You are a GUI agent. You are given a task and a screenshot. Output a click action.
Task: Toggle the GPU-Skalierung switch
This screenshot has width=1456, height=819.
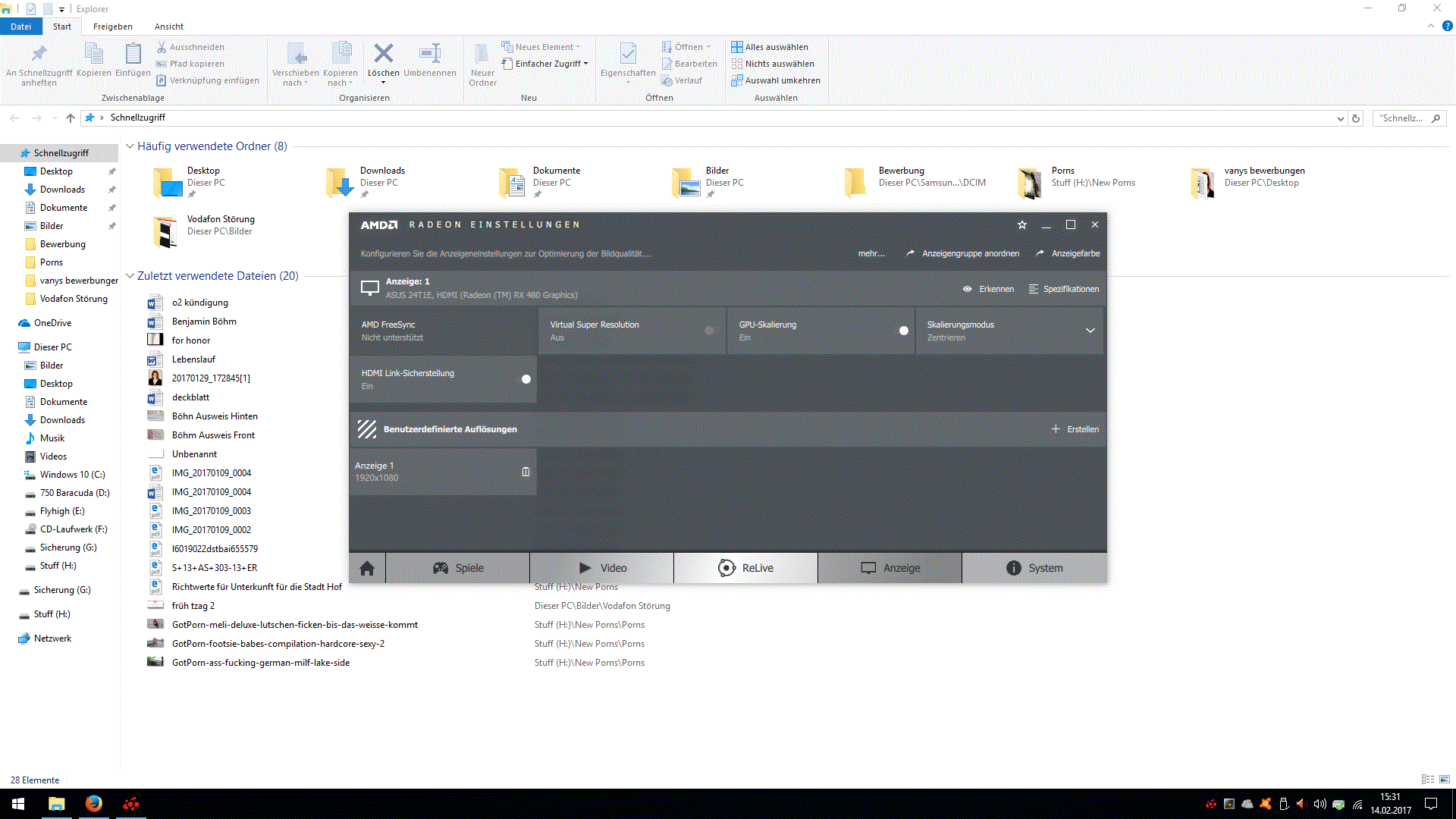(903, 331)
